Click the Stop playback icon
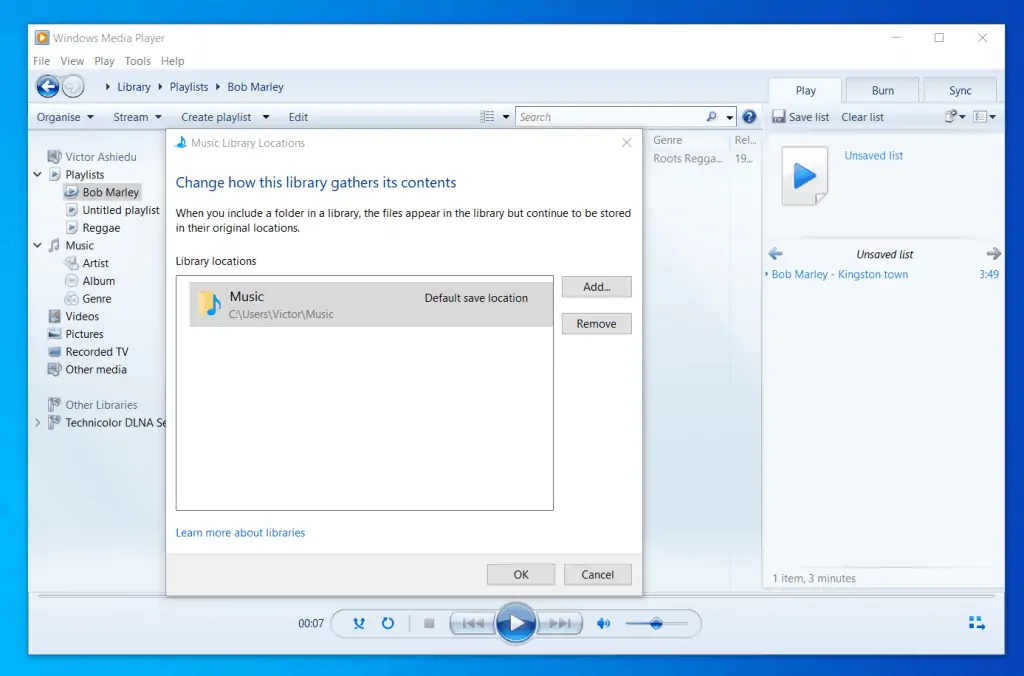1024x676 pixels. coord(428,623)
